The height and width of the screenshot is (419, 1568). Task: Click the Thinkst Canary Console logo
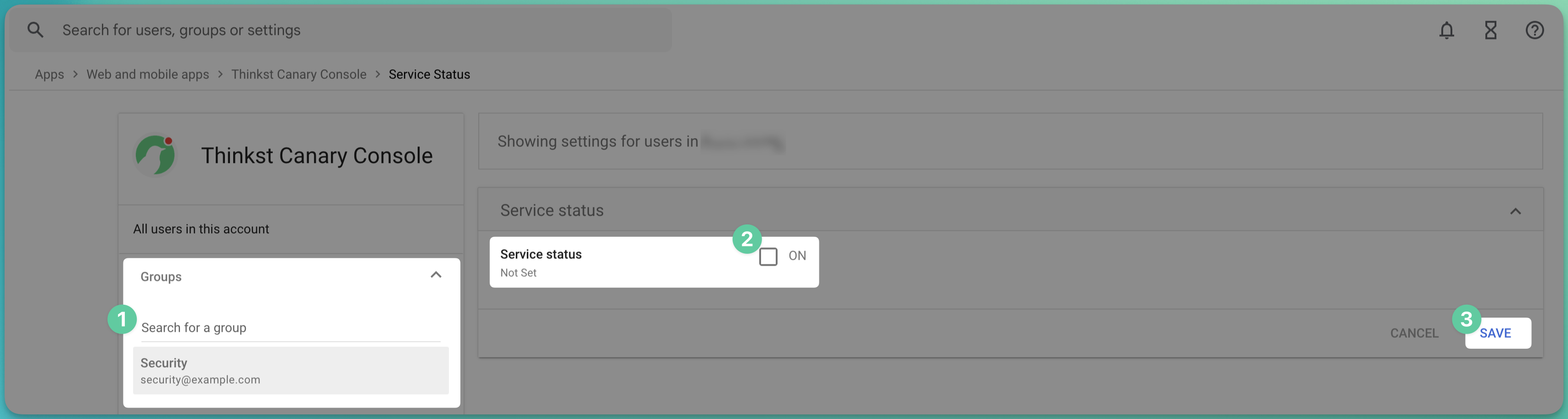tap(155, 155)
